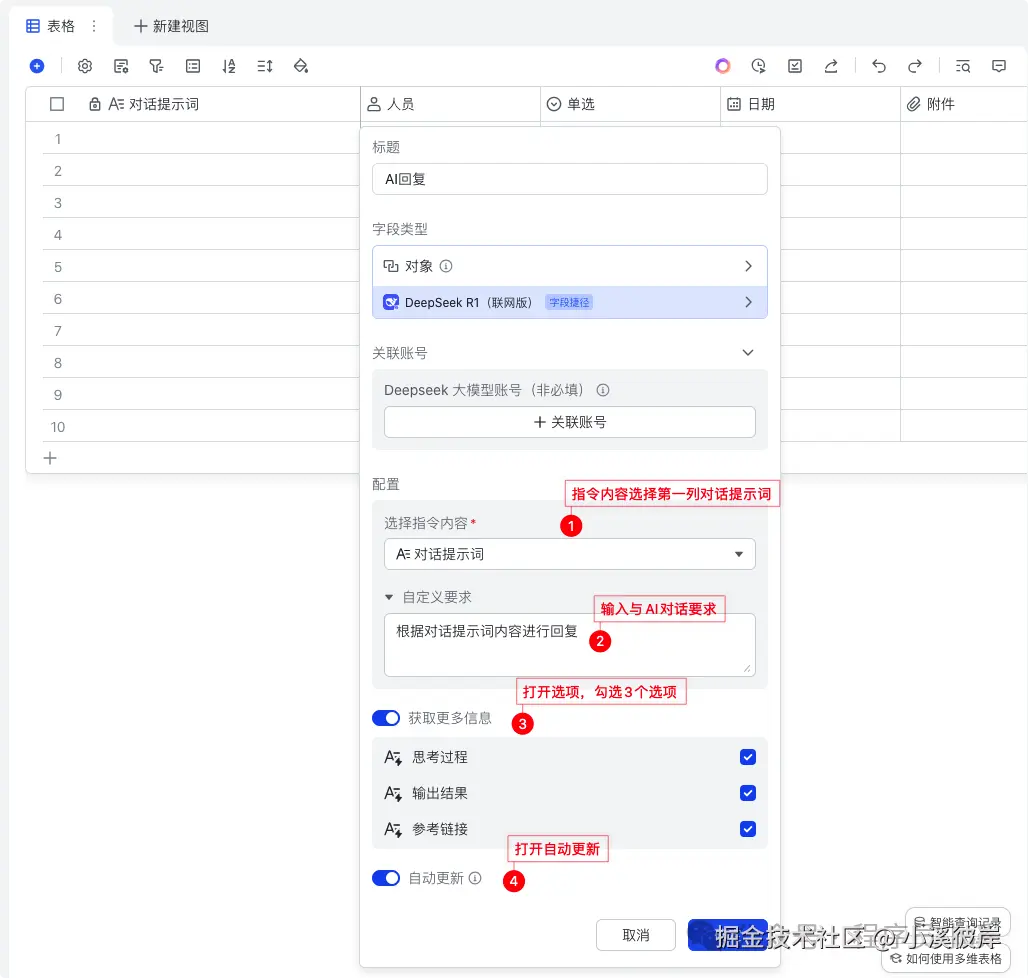Click the 字段捷径 tag
Viewport: 1028px width, 978px height.
[569, 302]
